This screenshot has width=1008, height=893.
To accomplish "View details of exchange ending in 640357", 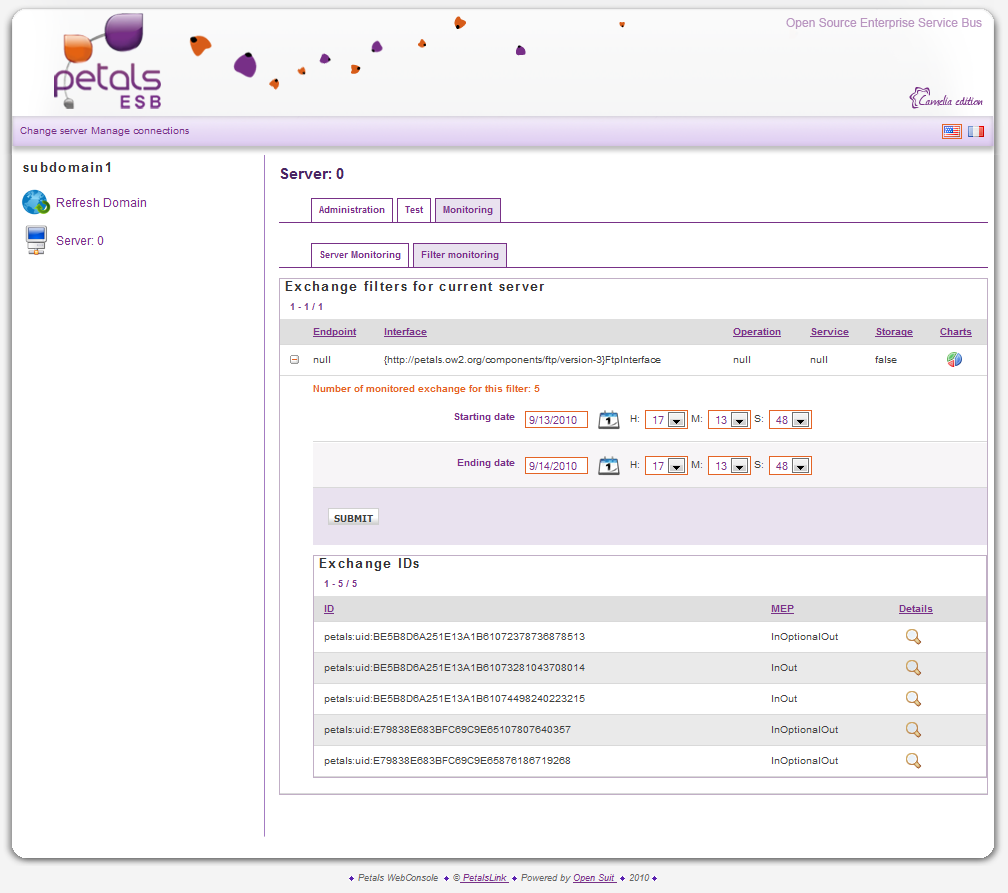I will (912, 730).
